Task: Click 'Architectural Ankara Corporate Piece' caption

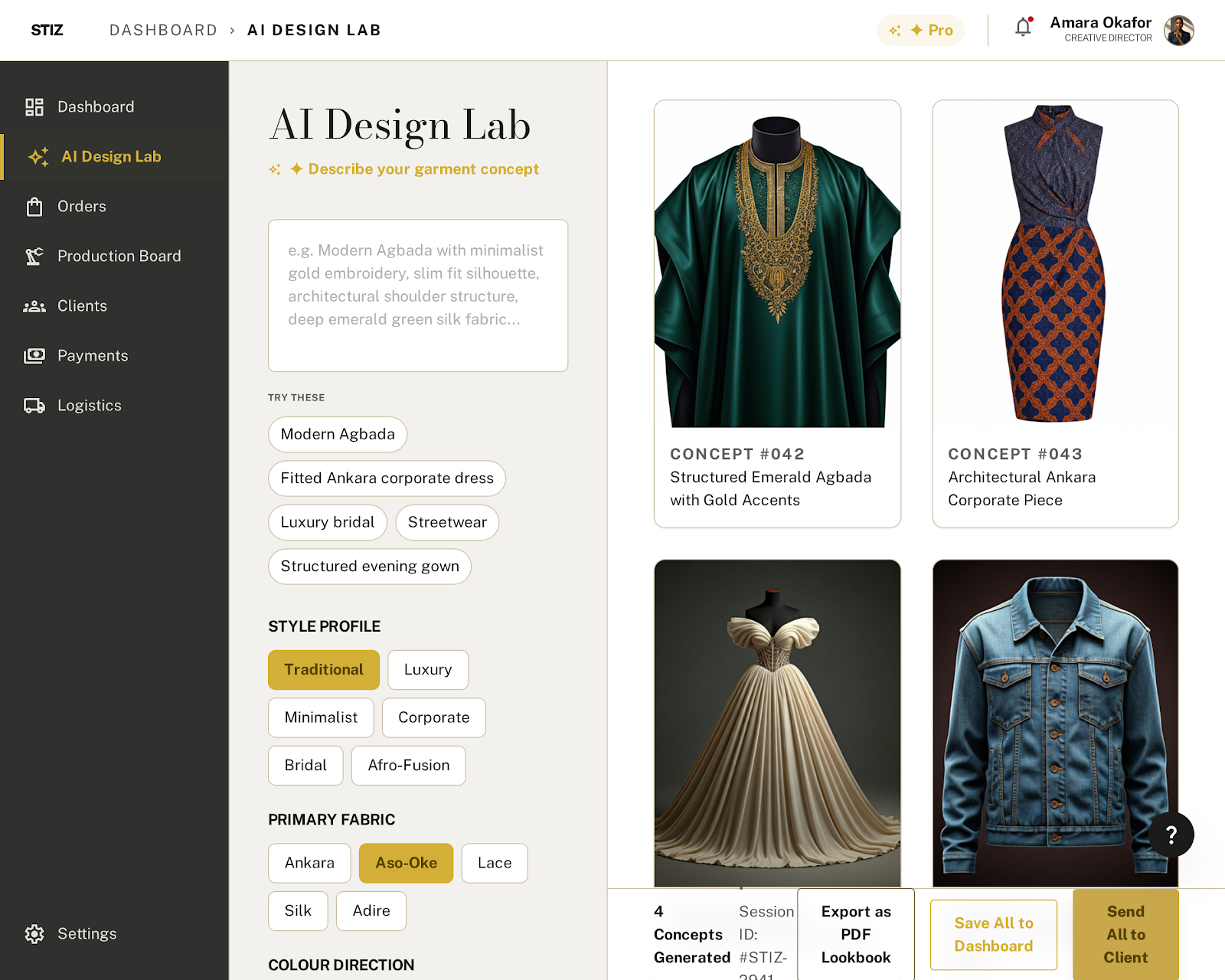Action: (x=1021, y=488)
